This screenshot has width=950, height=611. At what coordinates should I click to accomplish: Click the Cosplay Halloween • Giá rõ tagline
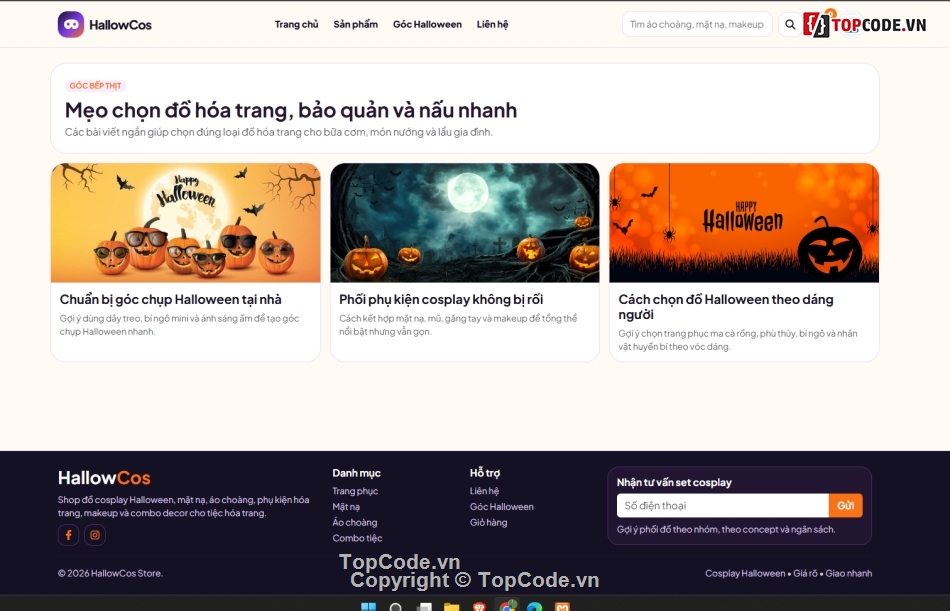point(789,573)
